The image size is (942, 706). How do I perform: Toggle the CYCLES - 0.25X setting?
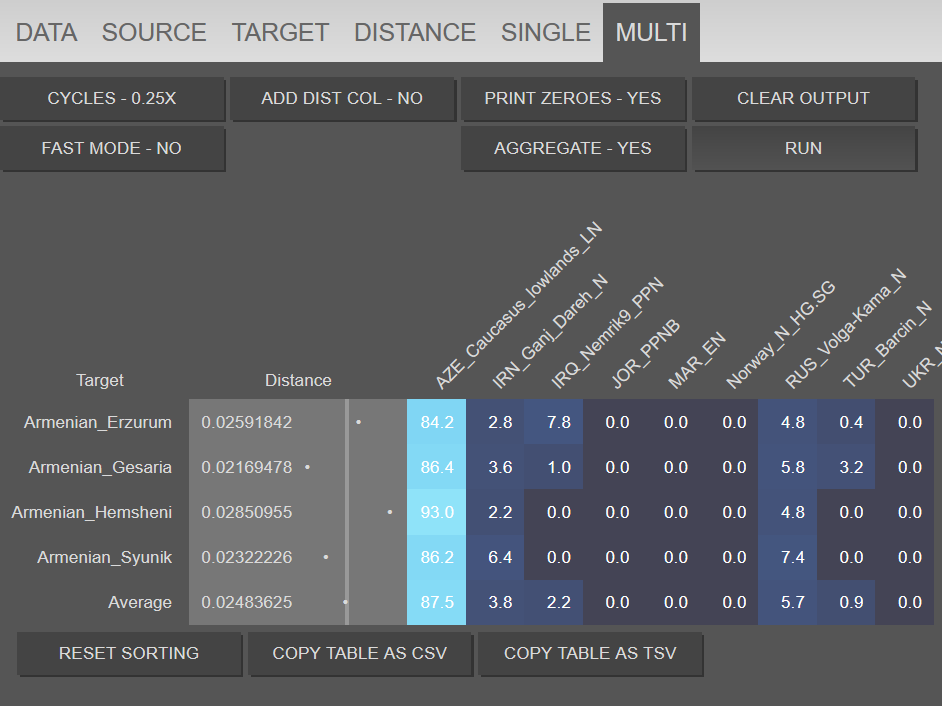pos(112,99)
